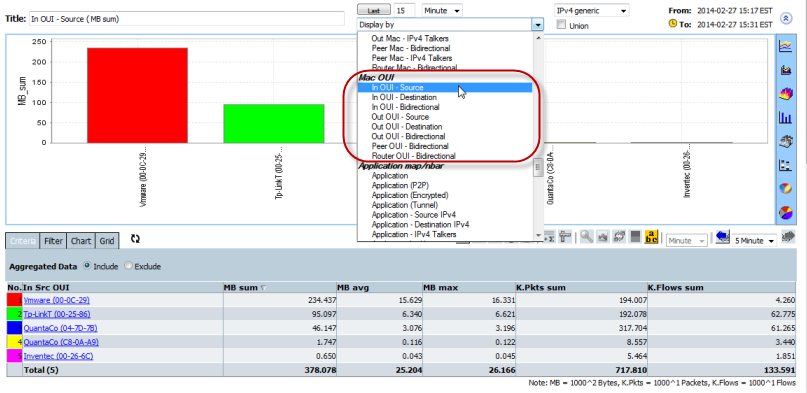Switch to the Chart tab
807x393 pixels.
[81, 241]
